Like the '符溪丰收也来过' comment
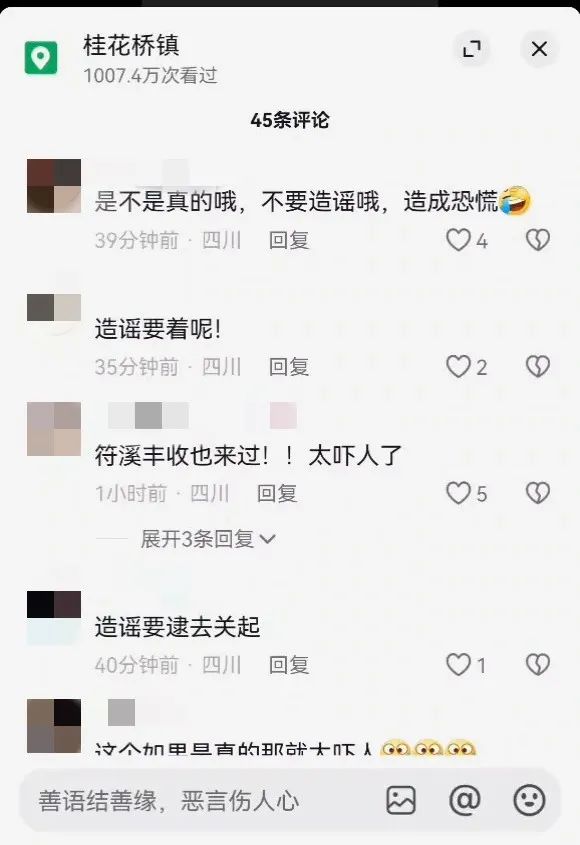This screenshot has height=845, width=580. click(459, 493)
